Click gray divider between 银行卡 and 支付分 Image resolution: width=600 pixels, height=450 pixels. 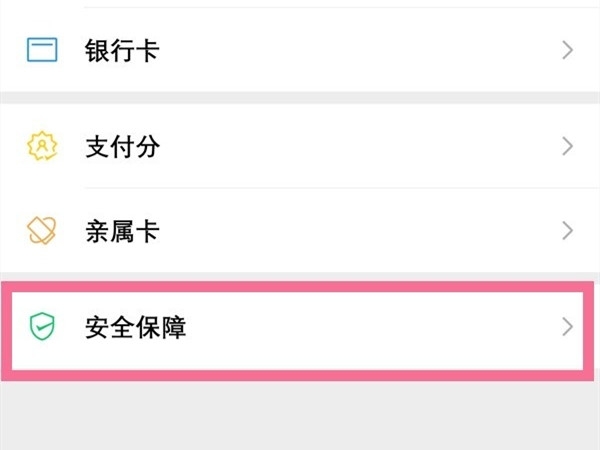coord(300,98)
